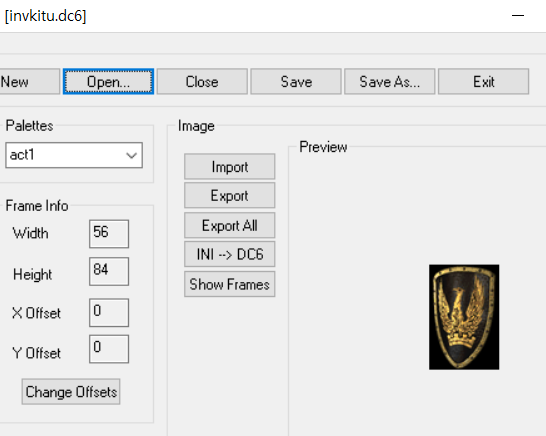Click the New button

tap(29, 81)
